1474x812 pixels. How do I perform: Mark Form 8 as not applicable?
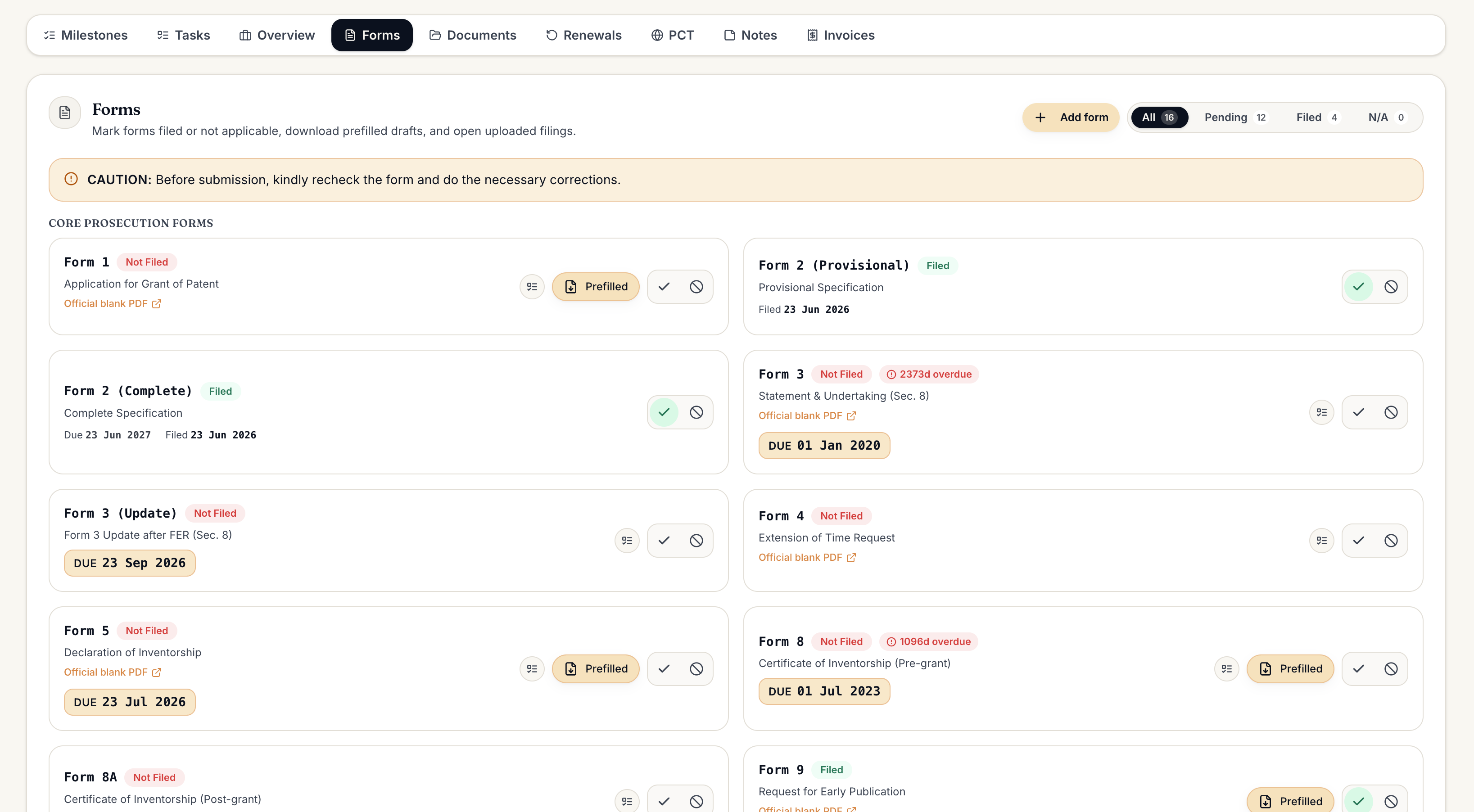[1391, 669]
